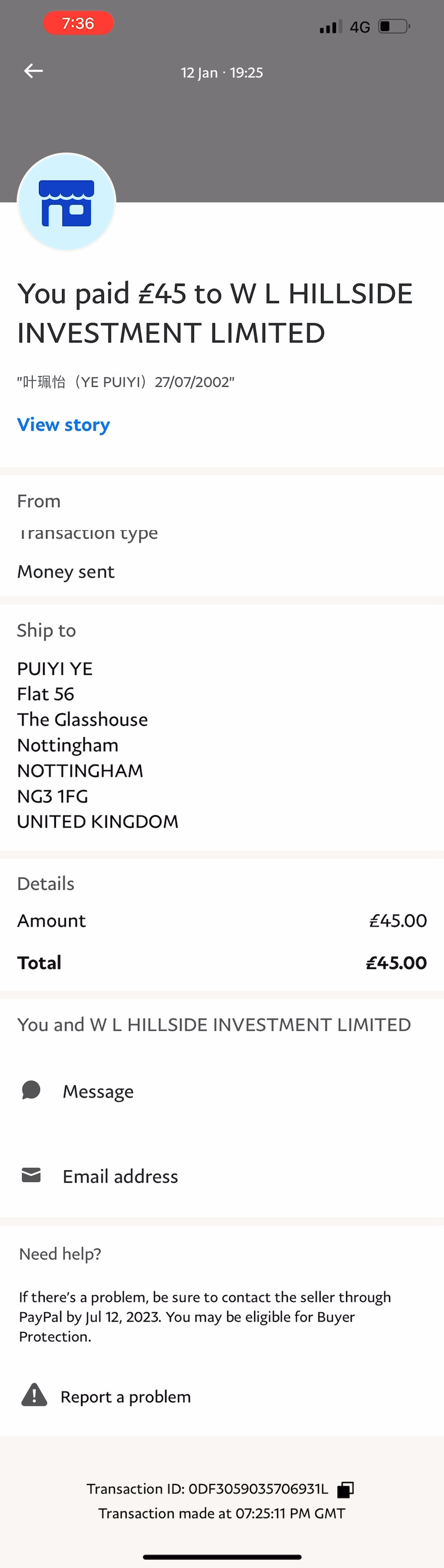The image size is (444, 1568).
Task: Tap the warning triangle icon
Action: (34, 1395)
